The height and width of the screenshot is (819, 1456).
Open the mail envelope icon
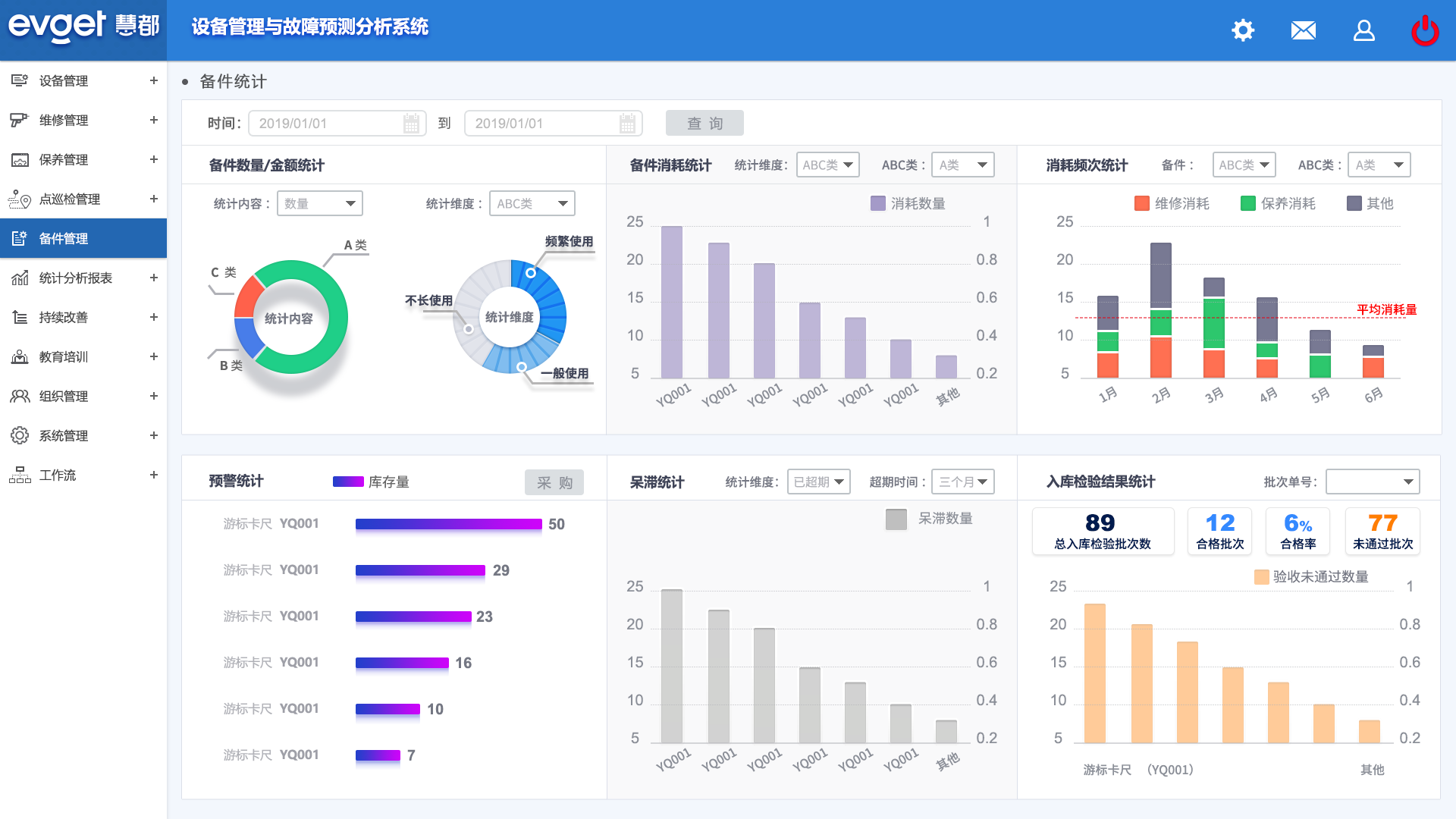(x=1303, y=30)
